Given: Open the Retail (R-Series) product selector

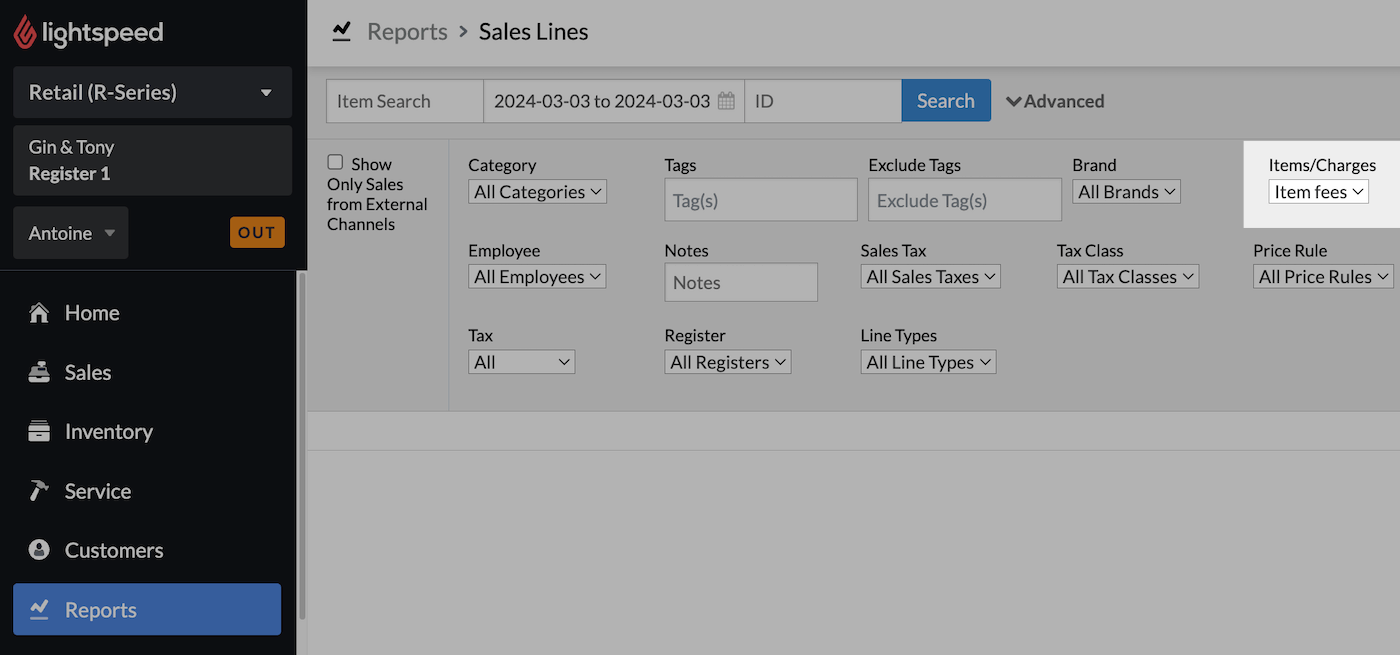Looking at the screenshot, I should [152, 93].
